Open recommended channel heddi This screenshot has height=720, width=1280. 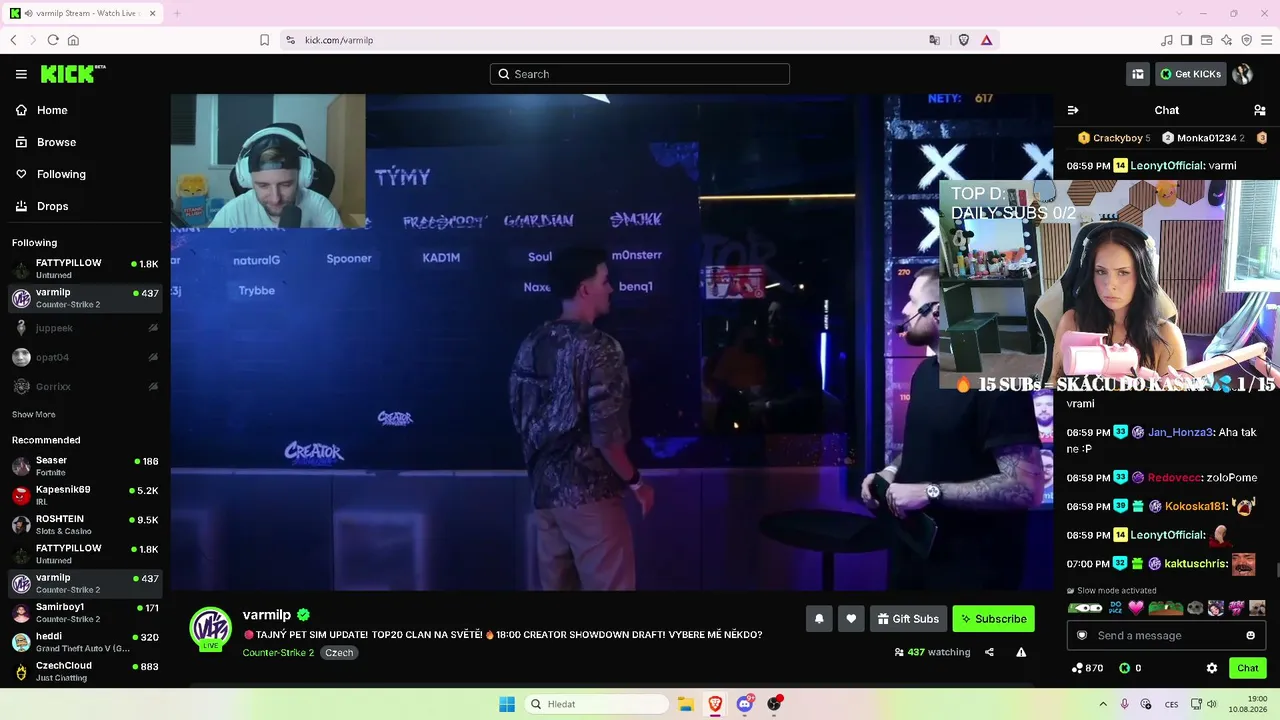tap(85, 641)
